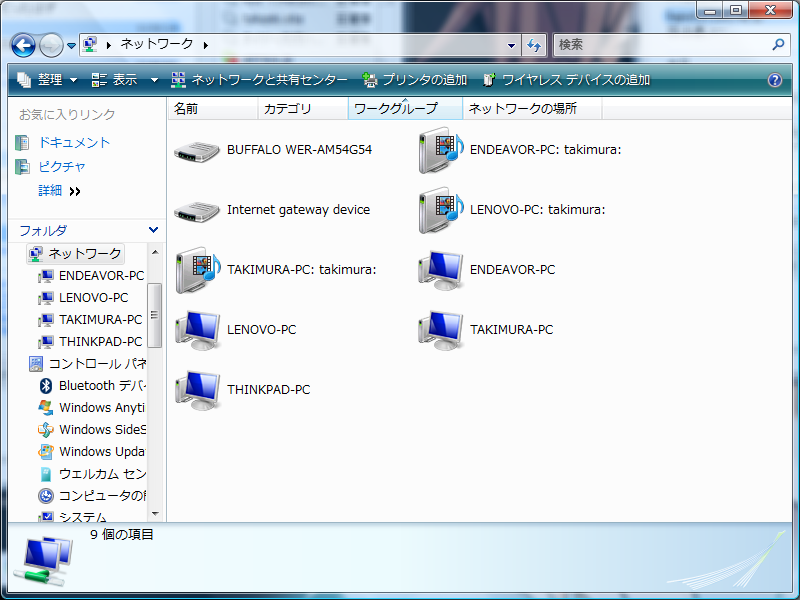This screenshot has height=600, width=800.
Task: Open the ピクチャ favorite link
Action: (x=62, y=166)
